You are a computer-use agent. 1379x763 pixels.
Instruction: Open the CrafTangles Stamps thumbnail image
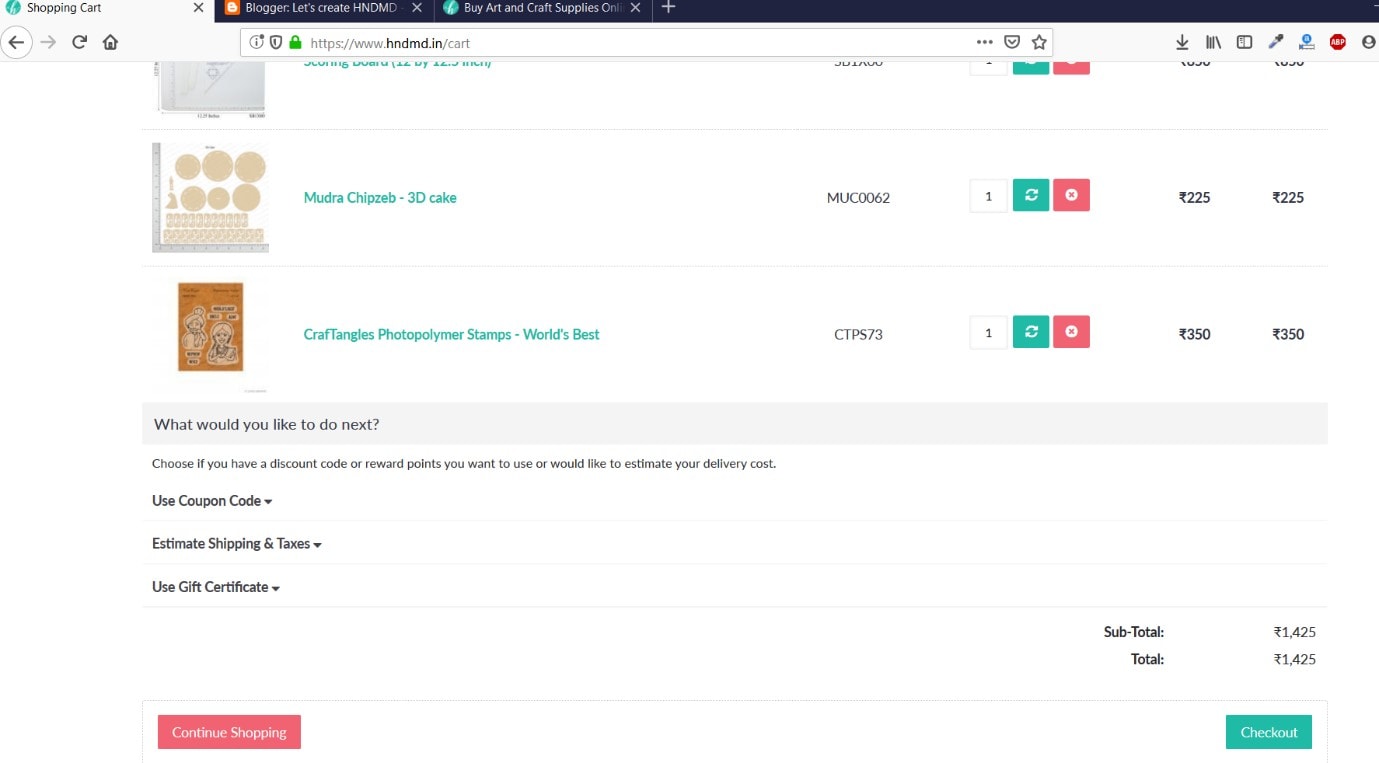(211, 334)
